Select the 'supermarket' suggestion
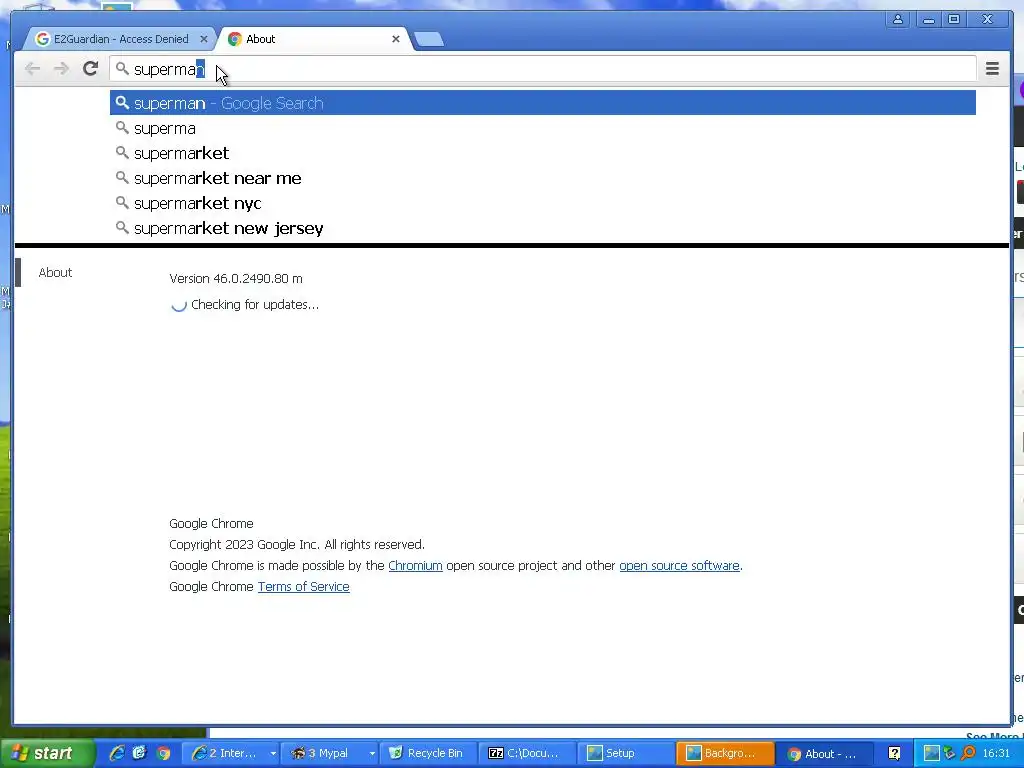The height and width of the screenshot is (768, 1024). (x=543, y=153)
